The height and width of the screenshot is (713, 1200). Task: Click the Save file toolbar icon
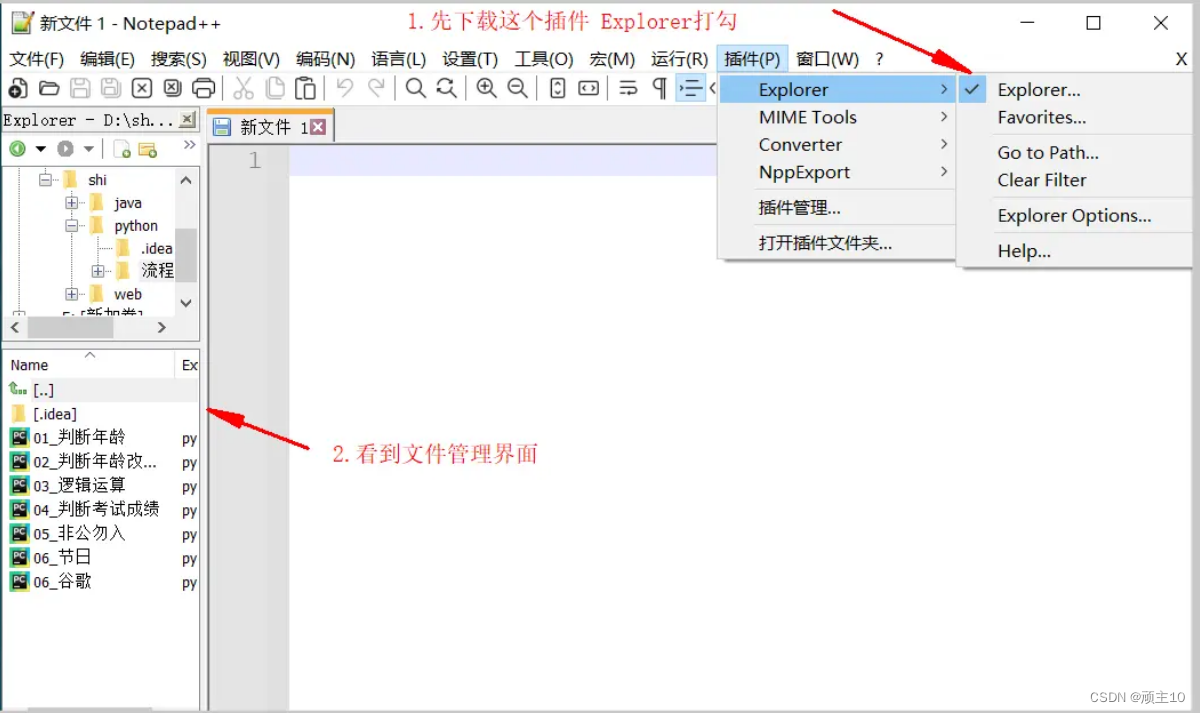click(80, 88)
